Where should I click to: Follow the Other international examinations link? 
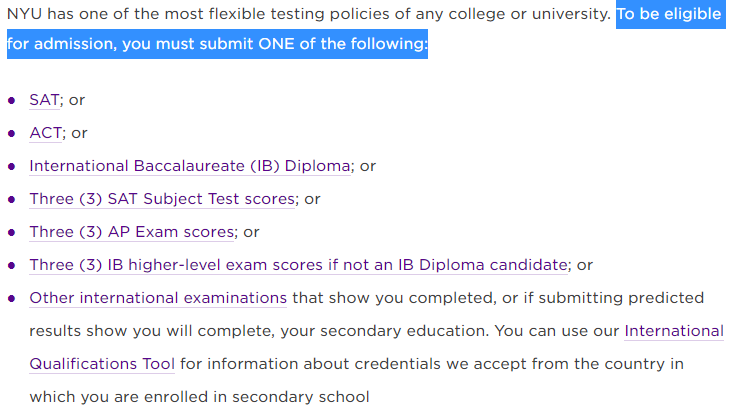click(x=158, y=298)
